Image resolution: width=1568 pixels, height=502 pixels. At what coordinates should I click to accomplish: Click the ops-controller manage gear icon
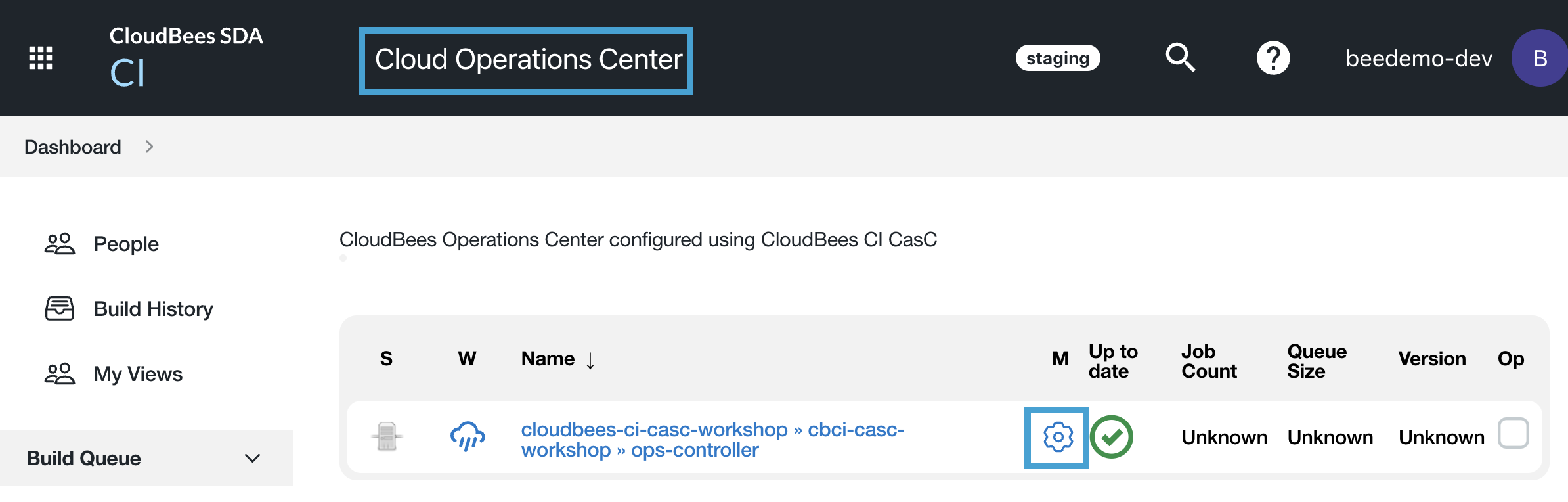tap(1058, 437)
